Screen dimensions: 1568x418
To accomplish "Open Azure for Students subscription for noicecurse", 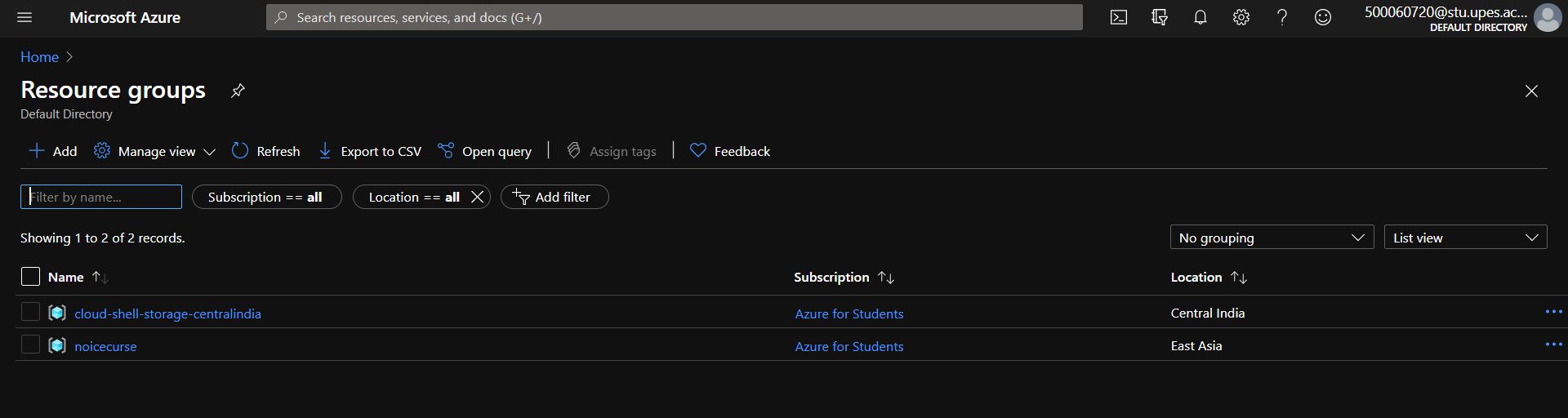I will 849,346.
